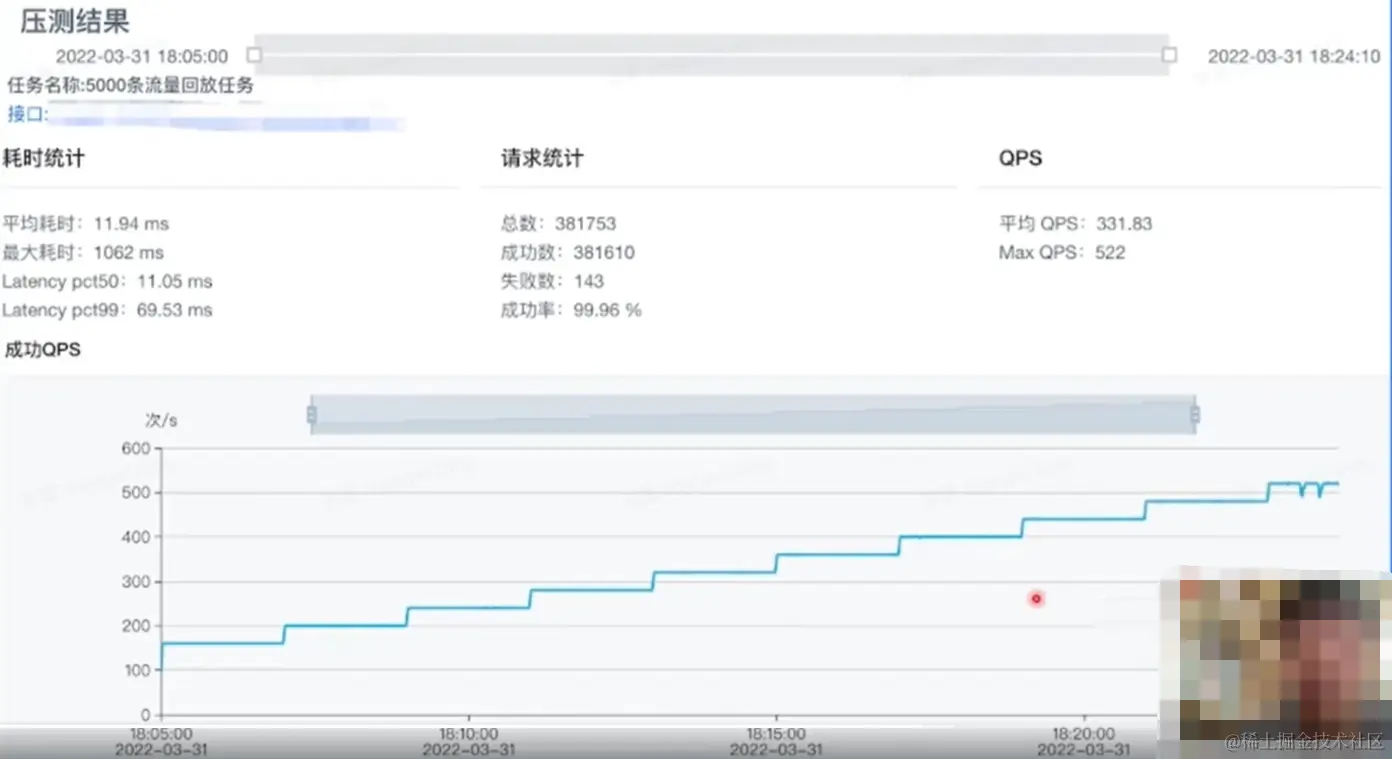
Task: Click the 接口 link label
Action: click(28, 114)
